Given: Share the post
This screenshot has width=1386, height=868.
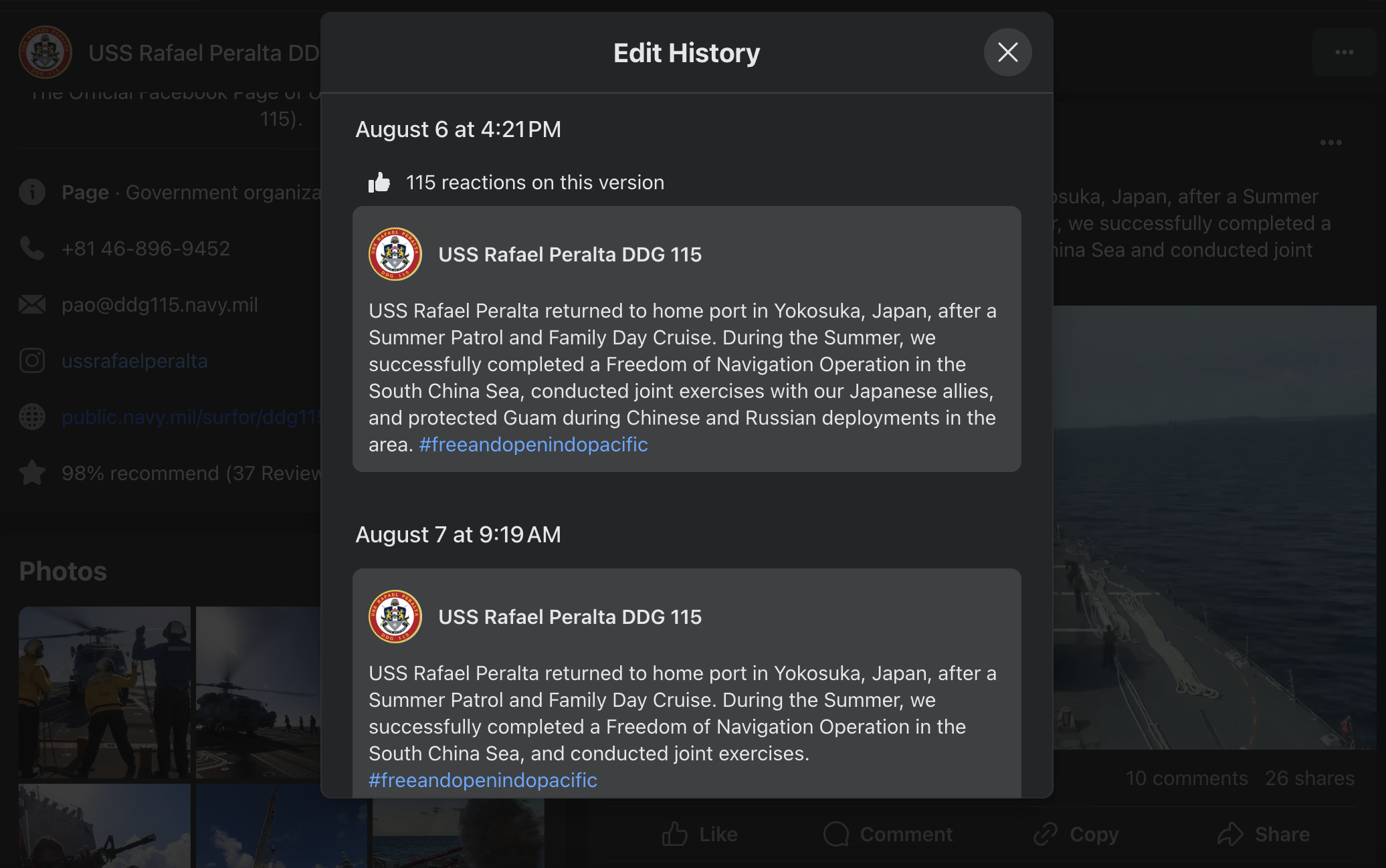Looking at the screenshot, I should point(1263,835).
